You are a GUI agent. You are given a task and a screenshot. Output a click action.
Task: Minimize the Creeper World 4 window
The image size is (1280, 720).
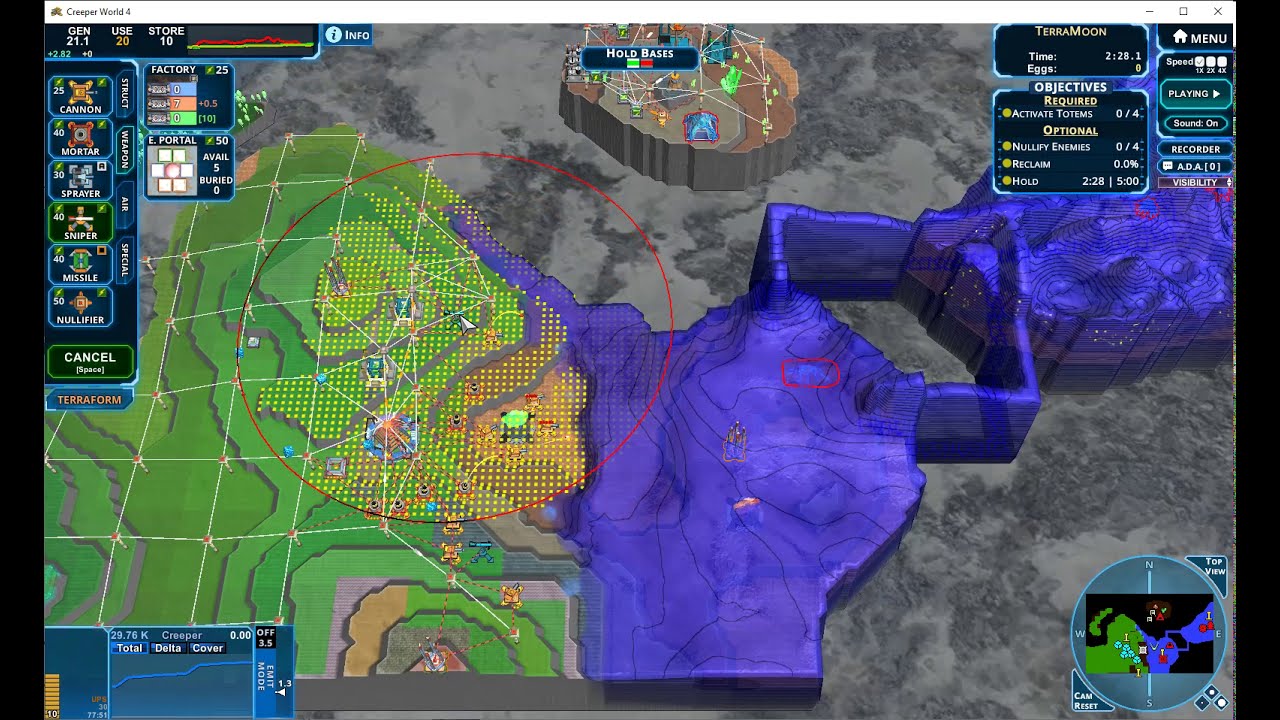tap(1148, 11)
